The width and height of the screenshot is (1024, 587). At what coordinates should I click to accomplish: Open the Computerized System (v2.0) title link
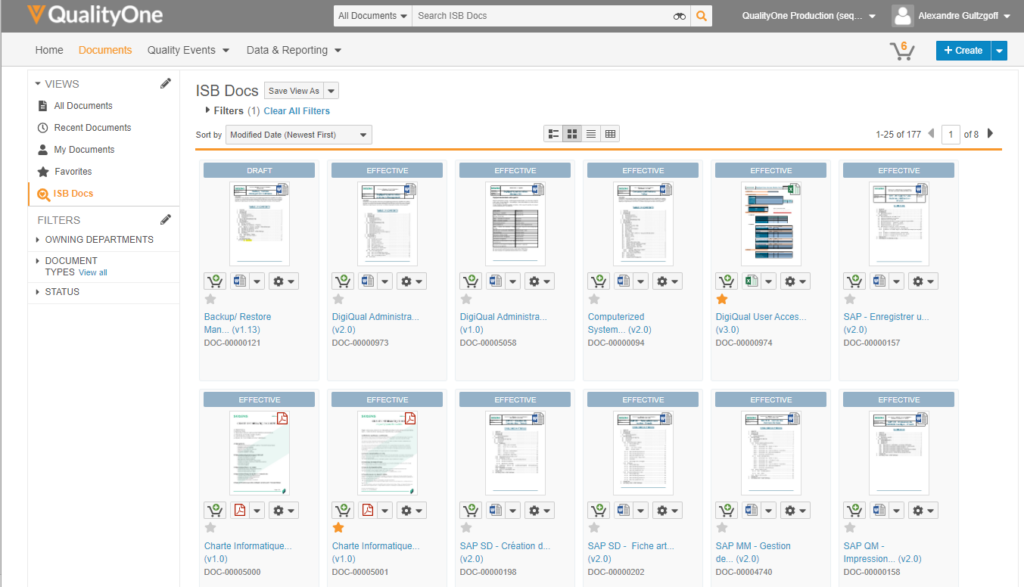(619, 323)
